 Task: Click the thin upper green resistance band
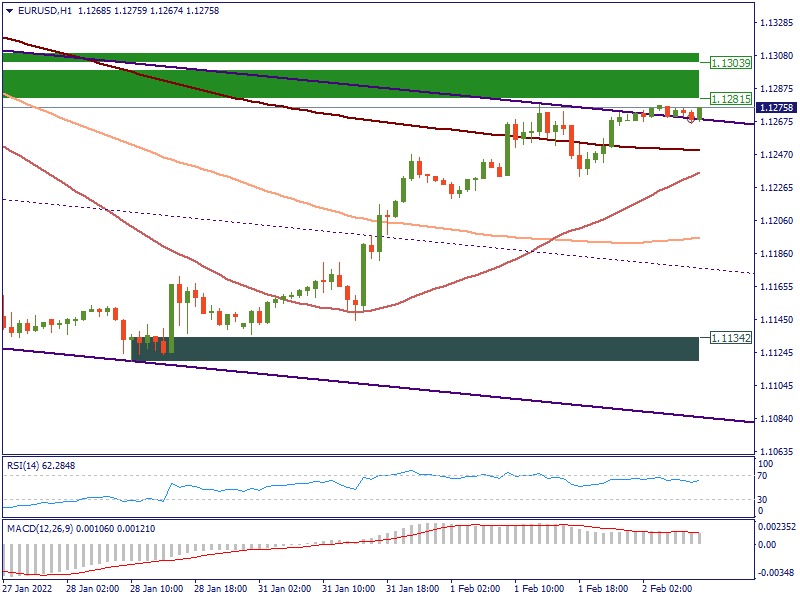[x=350, y=58]
